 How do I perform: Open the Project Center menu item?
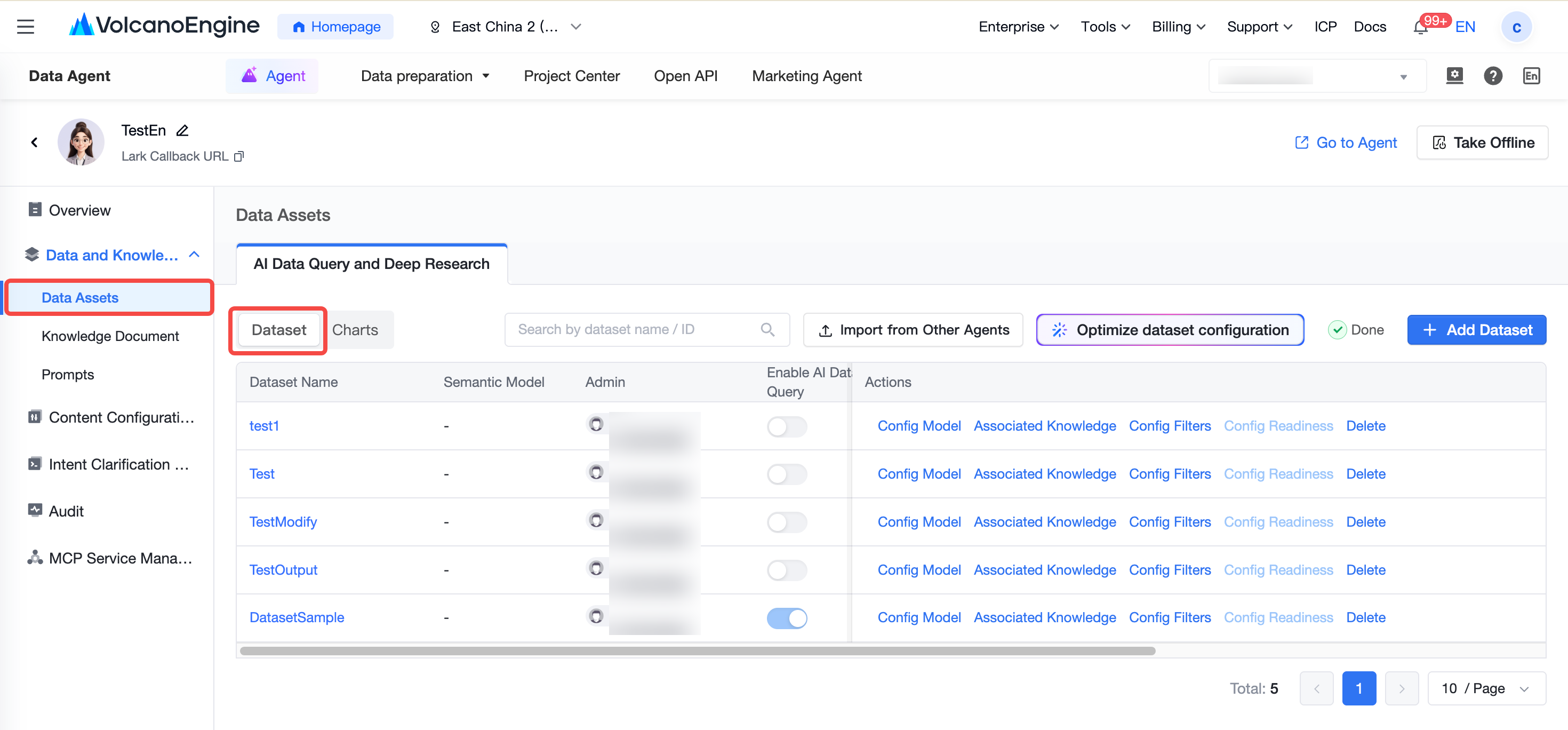[572, 75]
